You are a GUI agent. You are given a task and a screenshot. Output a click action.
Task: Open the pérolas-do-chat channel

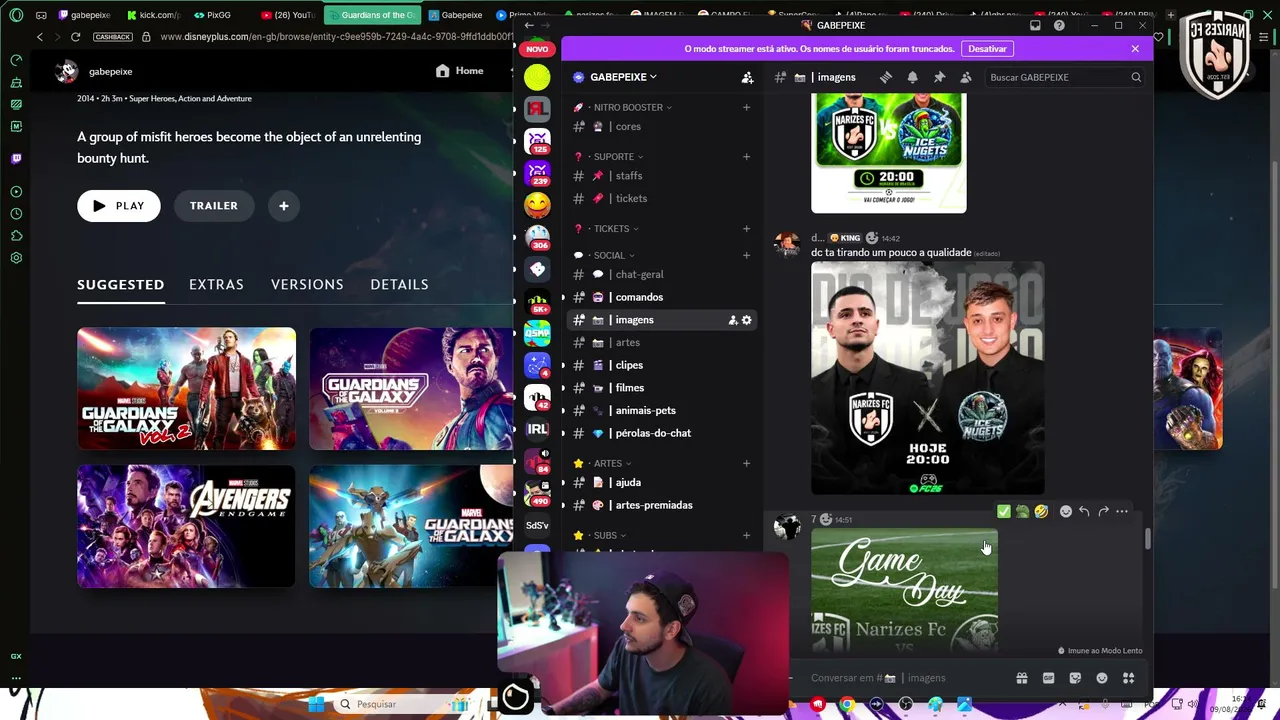click(662, 433)
